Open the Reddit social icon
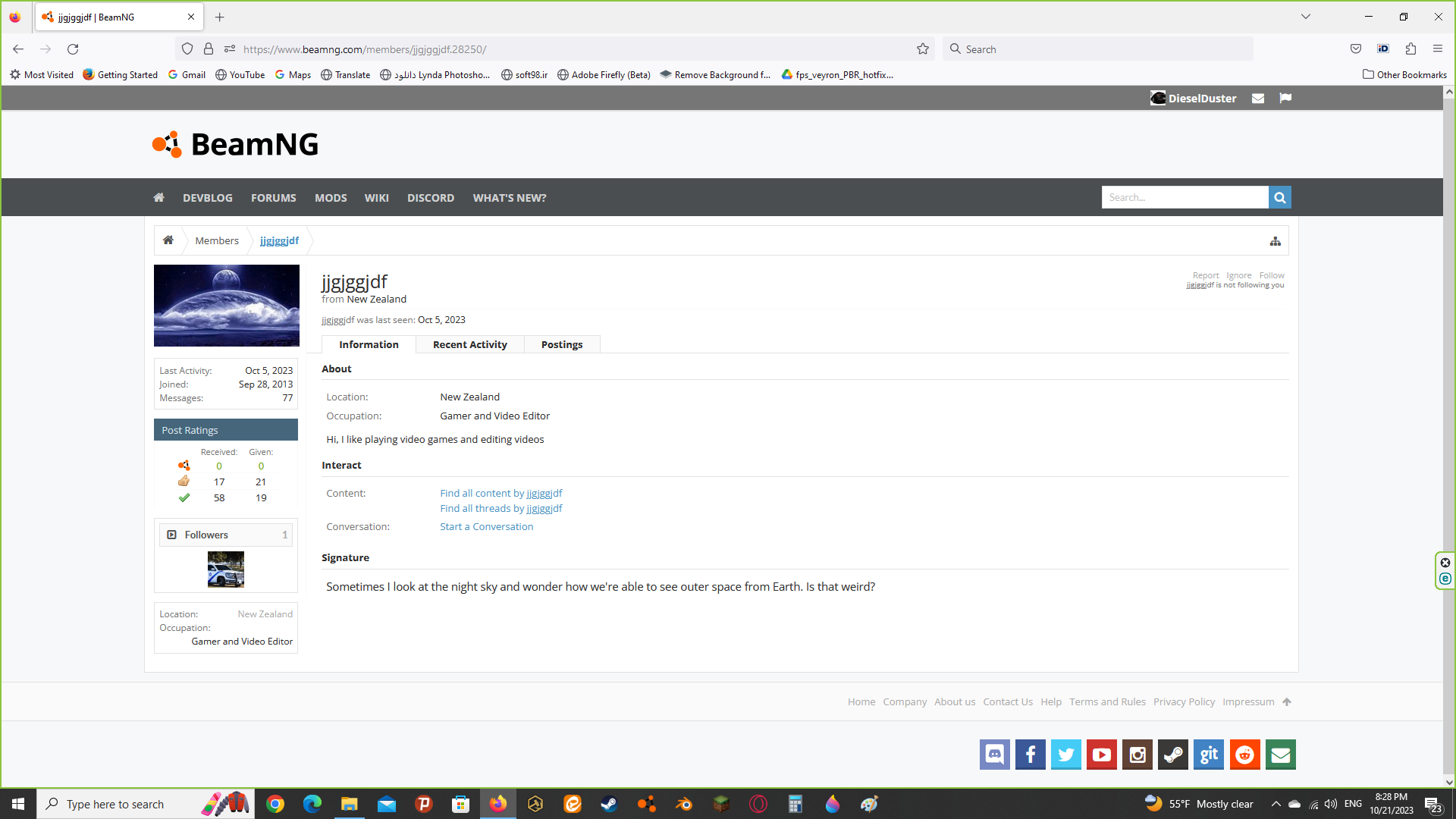 1244,755
